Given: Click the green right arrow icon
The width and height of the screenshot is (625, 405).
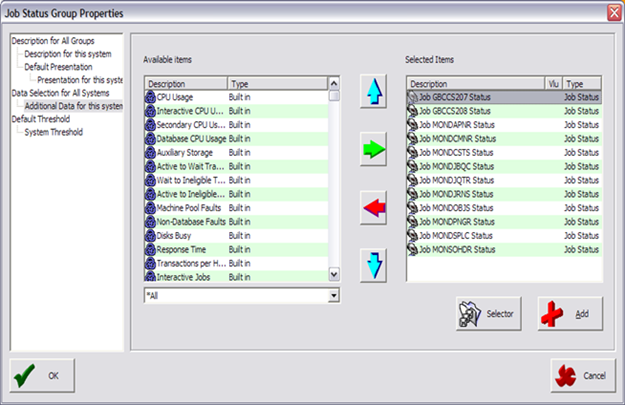Looking at the screenshot, I should [374, 150].
